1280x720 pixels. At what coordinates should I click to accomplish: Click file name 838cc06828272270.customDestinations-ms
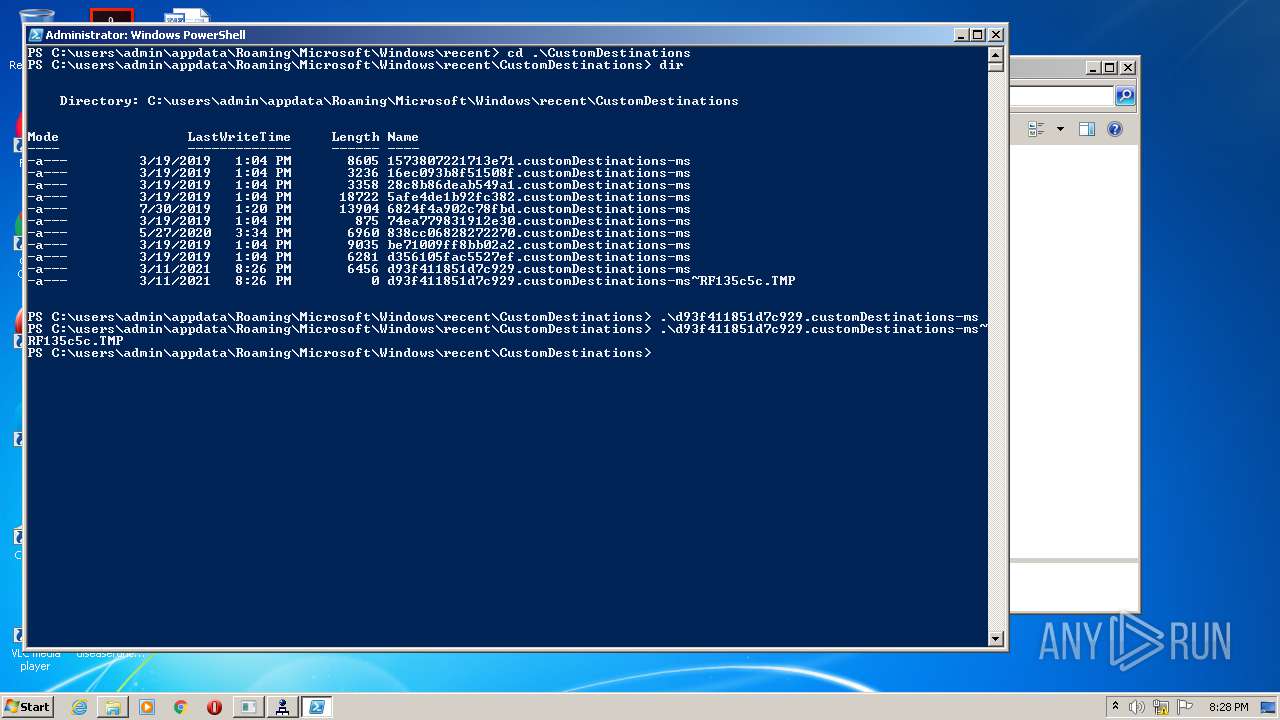tap(538, 233)
